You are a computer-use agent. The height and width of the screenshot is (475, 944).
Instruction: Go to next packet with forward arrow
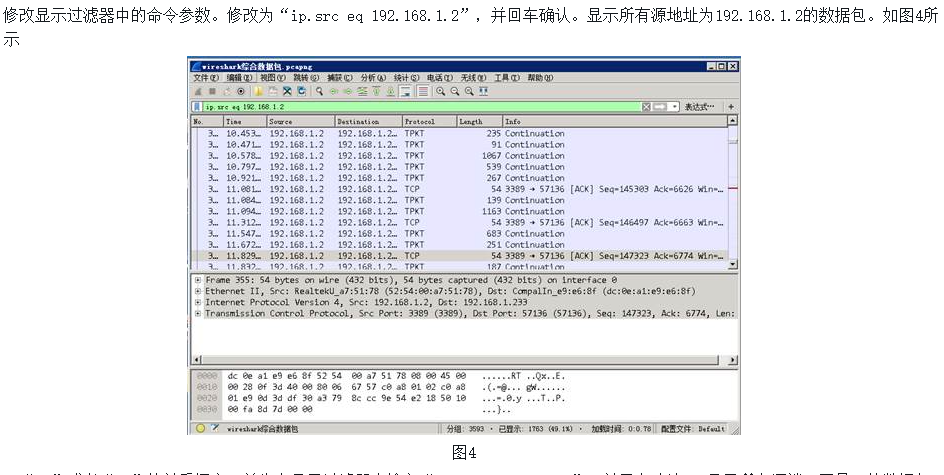pyautogui.click(x=348, y=92)
